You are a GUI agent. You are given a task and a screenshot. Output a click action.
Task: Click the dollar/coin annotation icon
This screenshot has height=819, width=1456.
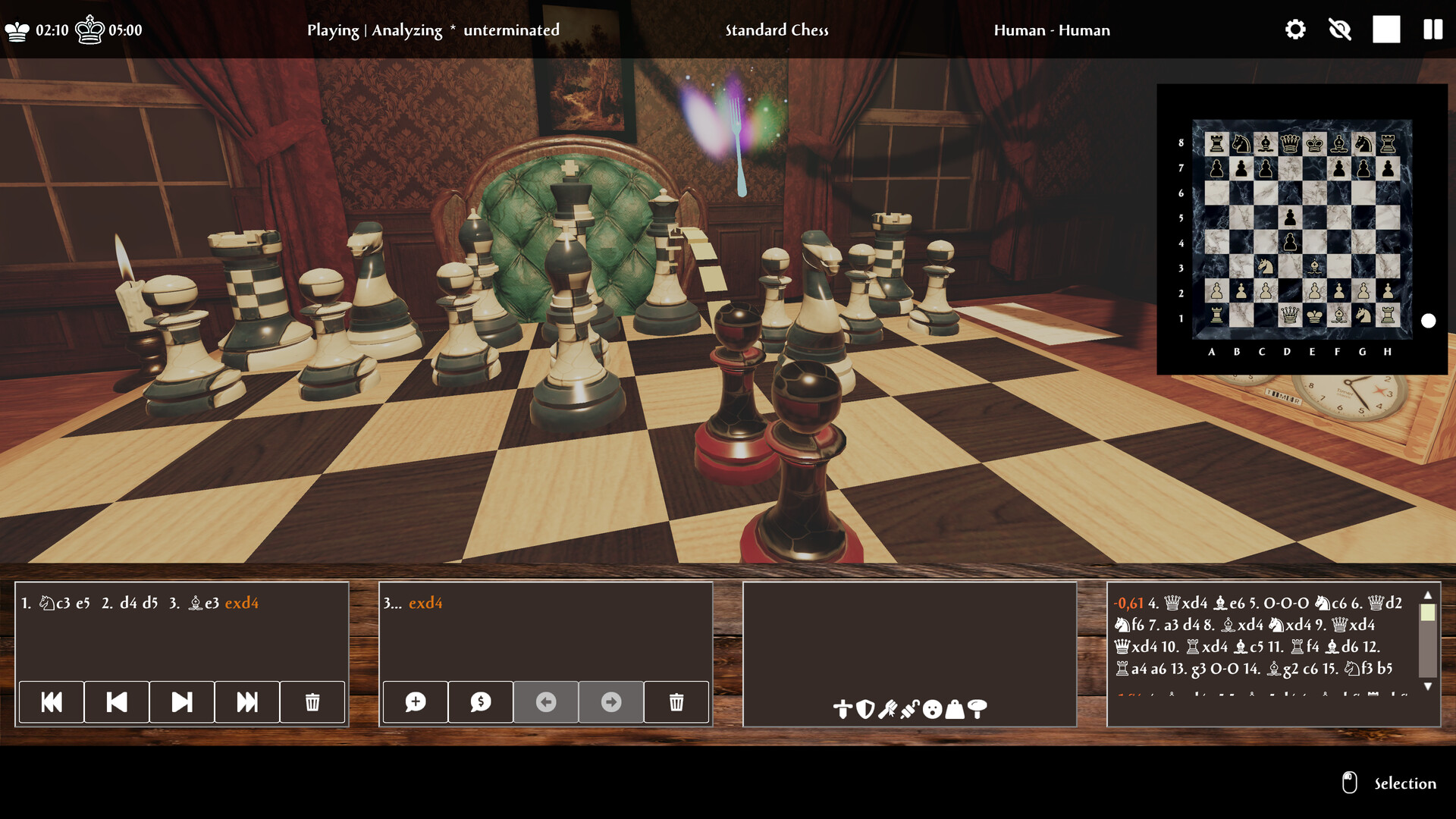point(480,701)
